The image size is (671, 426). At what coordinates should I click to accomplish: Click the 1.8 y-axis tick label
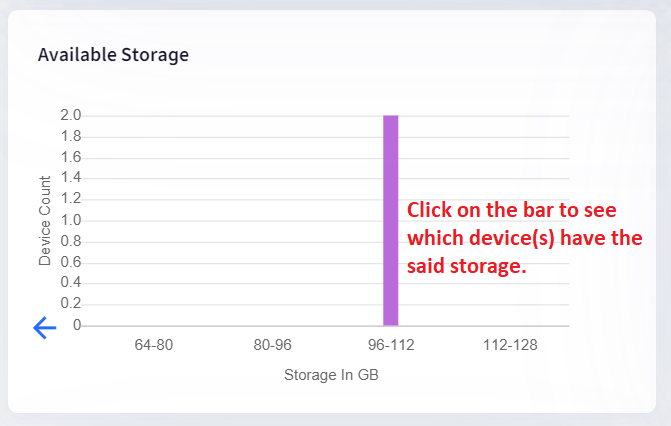click(71, 136)
